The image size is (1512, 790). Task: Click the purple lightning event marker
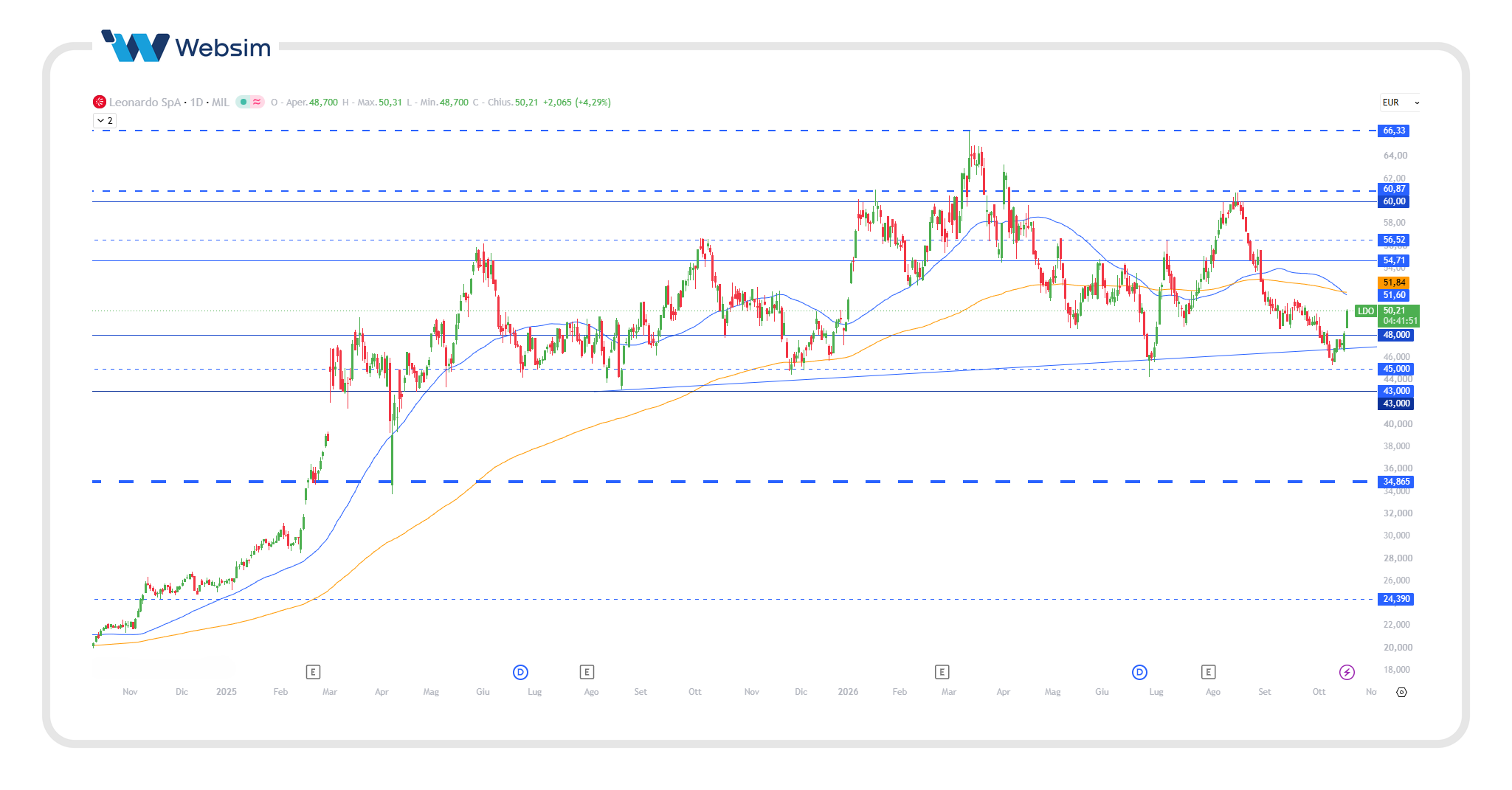pos(1347,672)
